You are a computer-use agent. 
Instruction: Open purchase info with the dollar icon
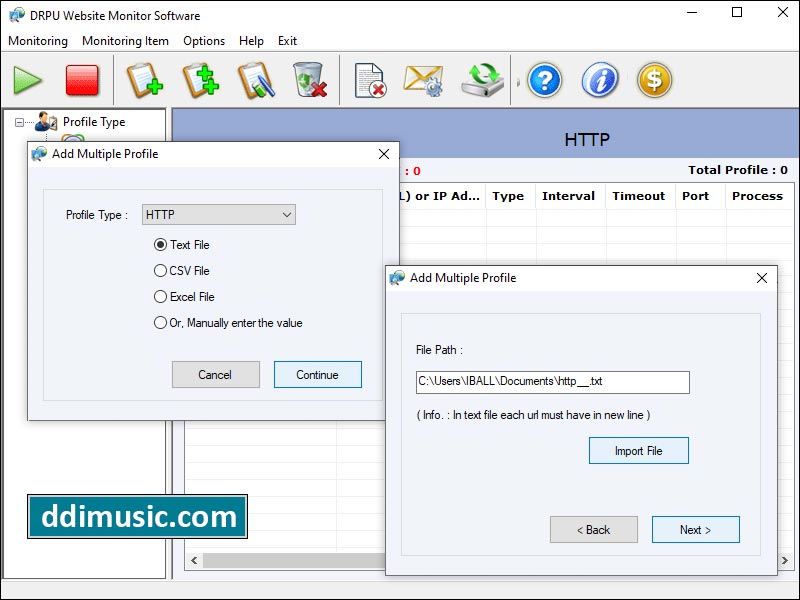654,81
